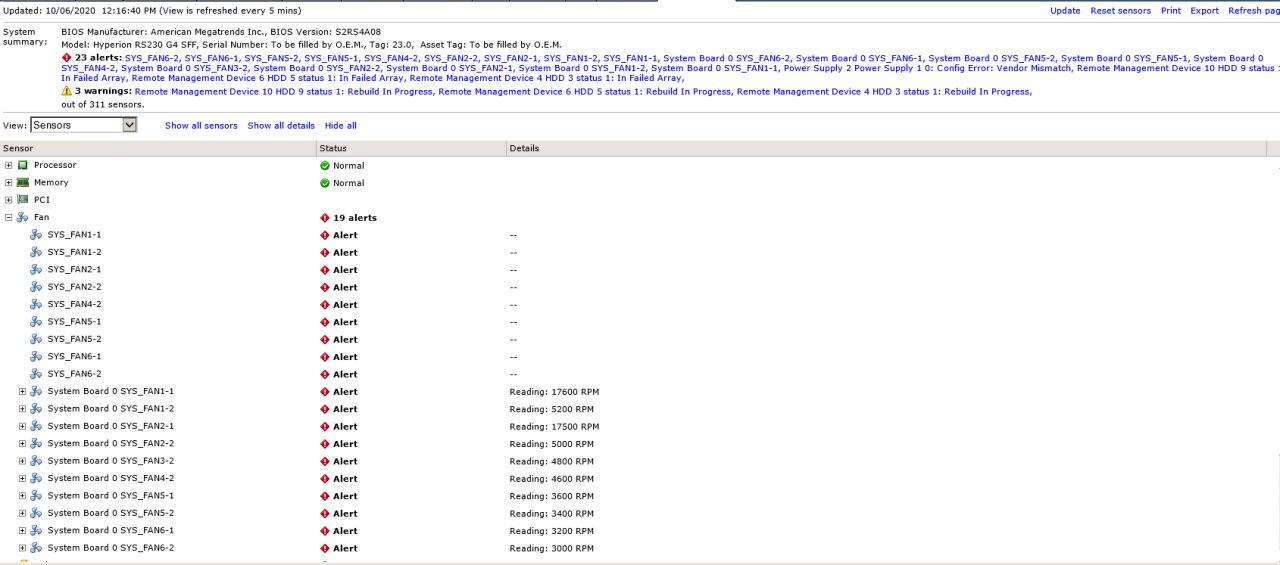Click fan icon of System Board 0 SYS_FAN1-1 row

click(36, 391)
